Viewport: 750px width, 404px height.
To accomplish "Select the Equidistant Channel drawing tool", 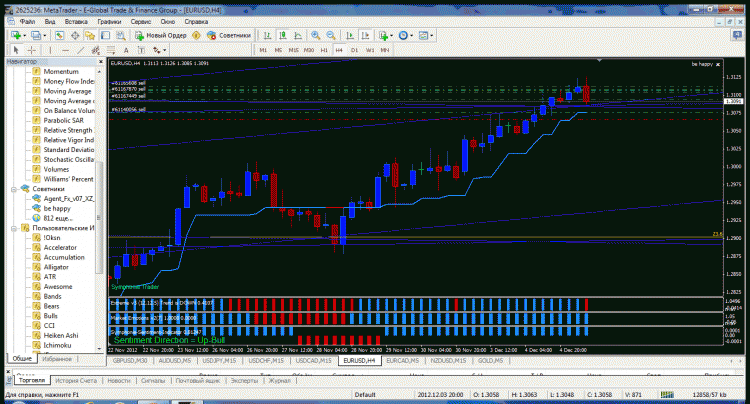I will pos(96,50).
